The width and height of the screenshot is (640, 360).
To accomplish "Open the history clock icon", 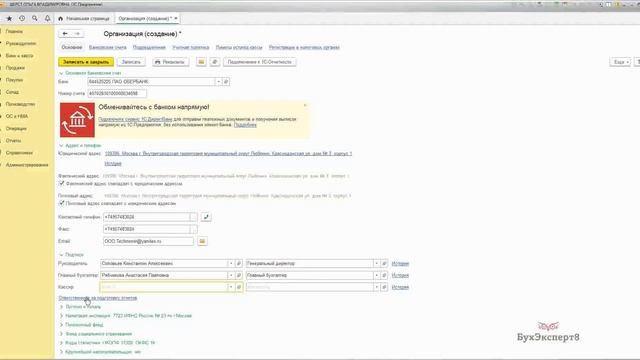I will point(22,18).
